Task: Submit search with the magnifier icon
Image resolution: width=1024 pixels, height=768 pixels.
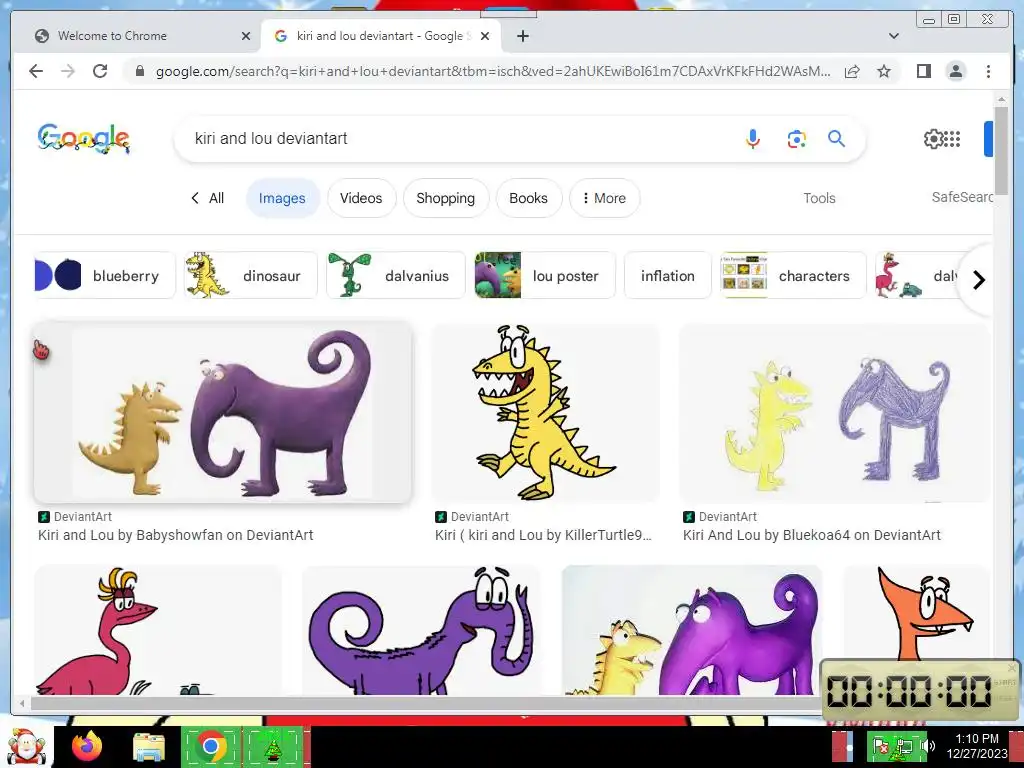Action: [837, 138]
